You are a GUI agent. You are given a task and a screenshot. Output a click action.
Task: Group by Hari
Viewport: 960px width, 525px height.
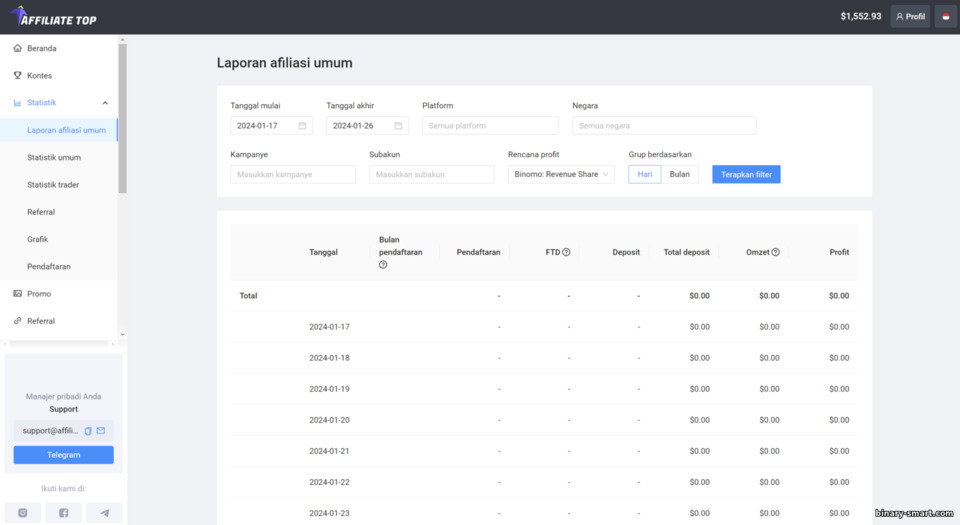click(645, 174)
